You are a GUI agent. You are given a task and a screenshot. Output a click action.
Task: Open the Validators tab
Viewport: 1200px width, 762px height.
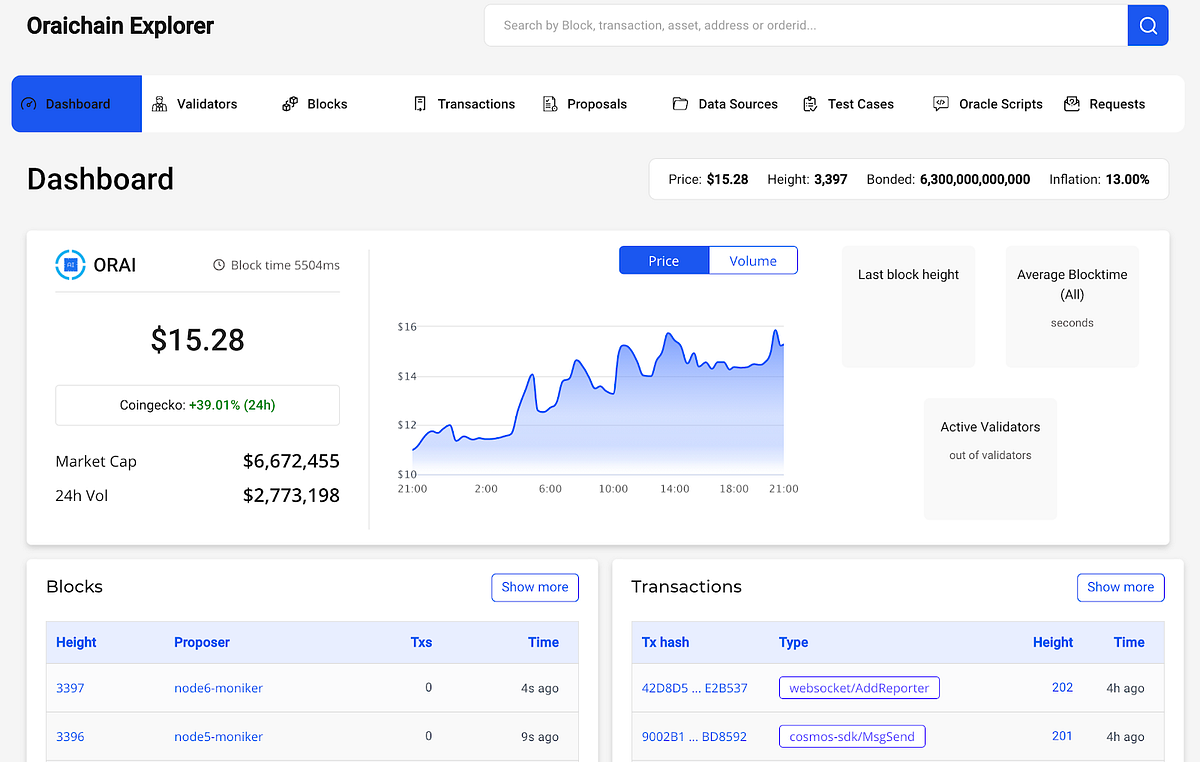click(x=197, y=103)
